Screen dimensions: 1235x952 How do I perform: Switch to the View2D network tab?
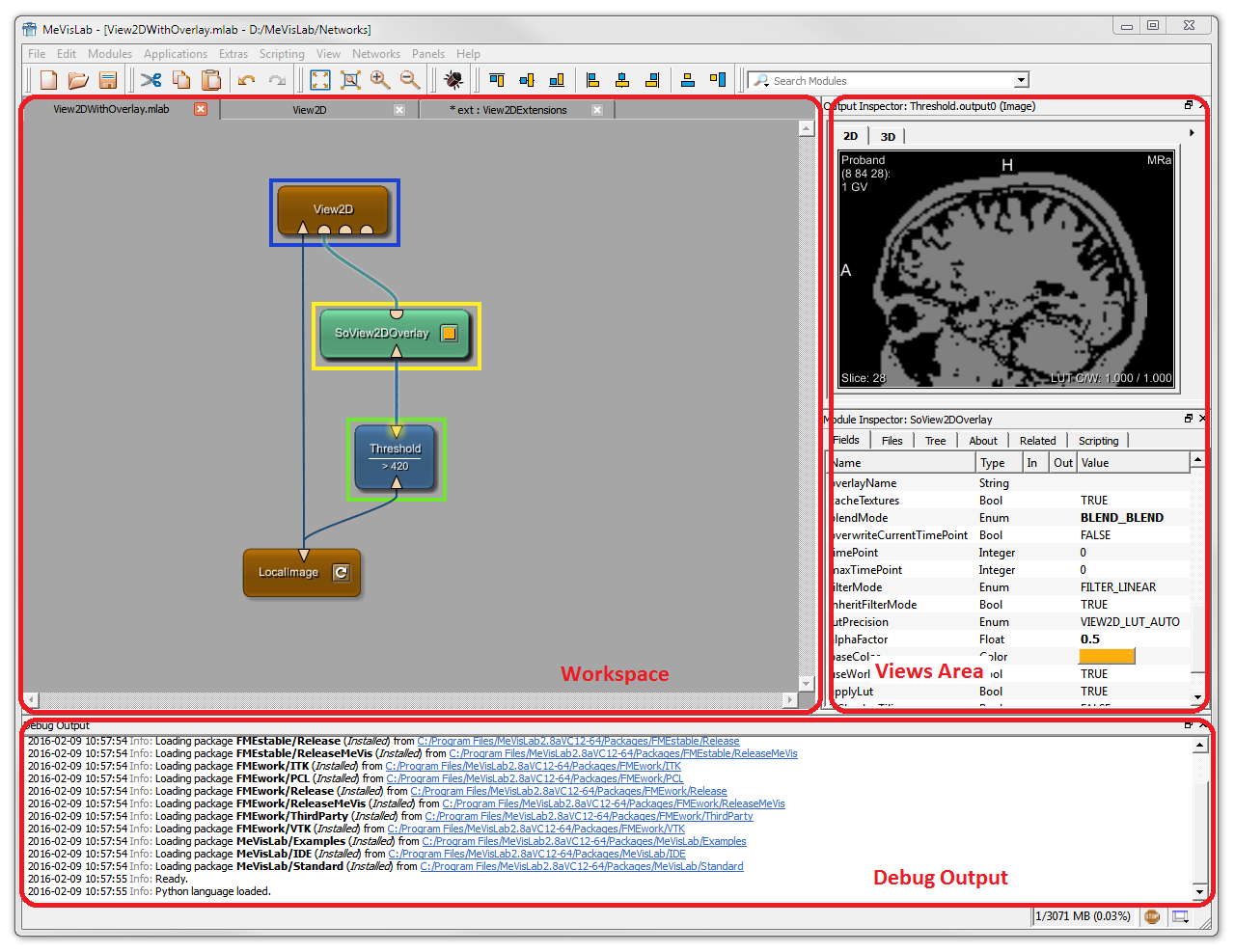click(x=310, y=110)
